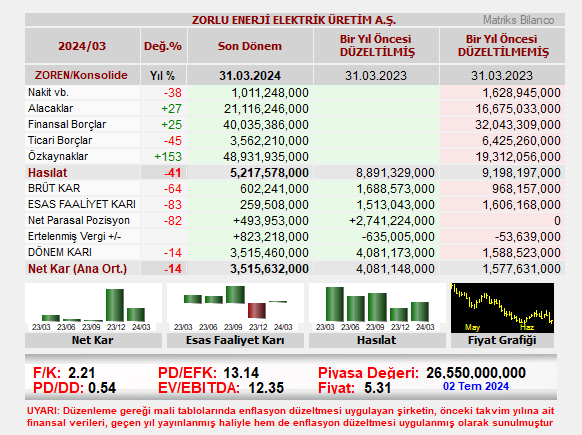Click the Hasılat chart label
Viewport: 582px width, 435px height.
(x=377, y=340)
